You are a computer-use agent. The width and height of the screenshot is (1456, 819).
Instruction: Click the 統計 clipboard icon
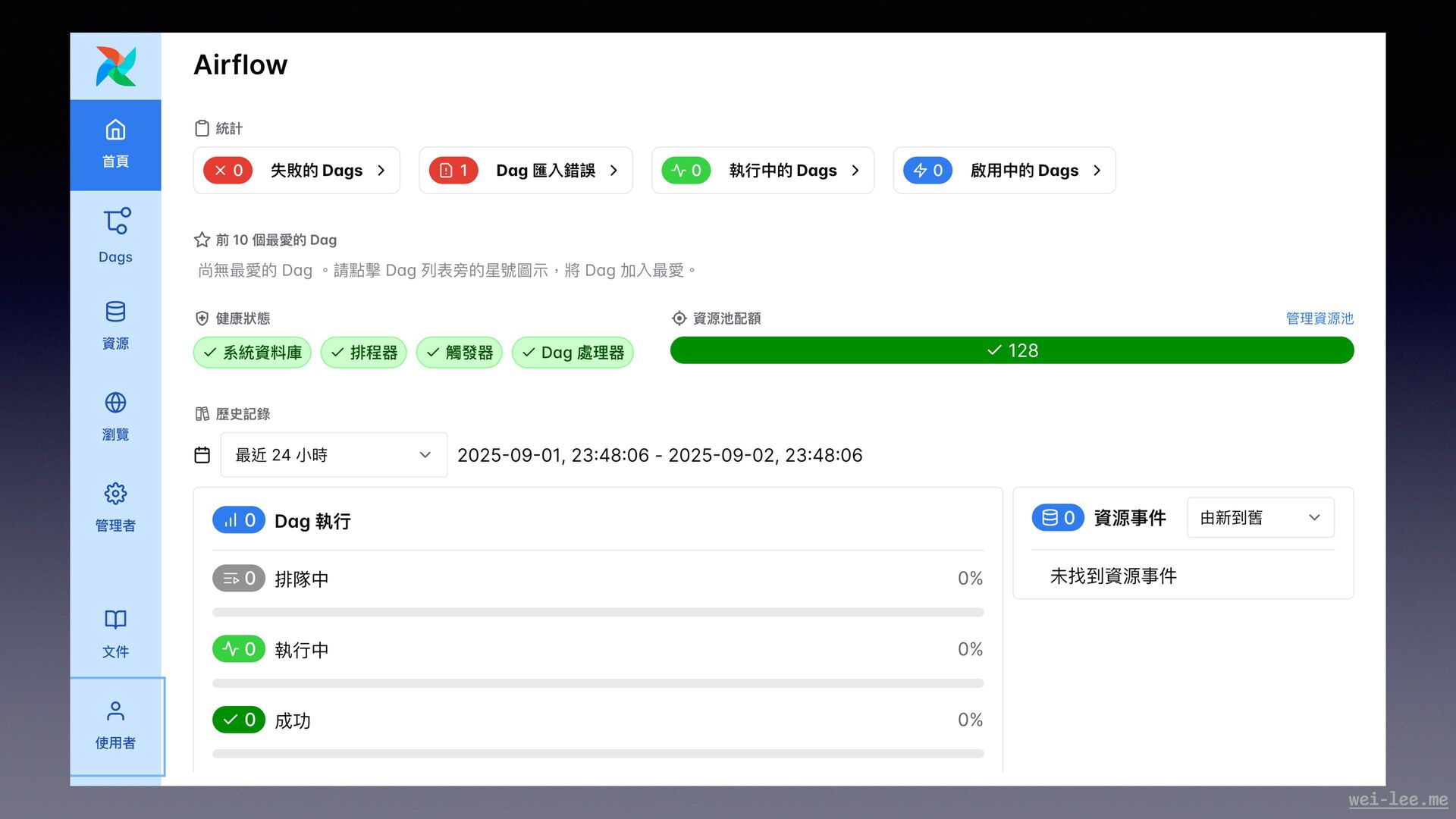pos(202,128)
